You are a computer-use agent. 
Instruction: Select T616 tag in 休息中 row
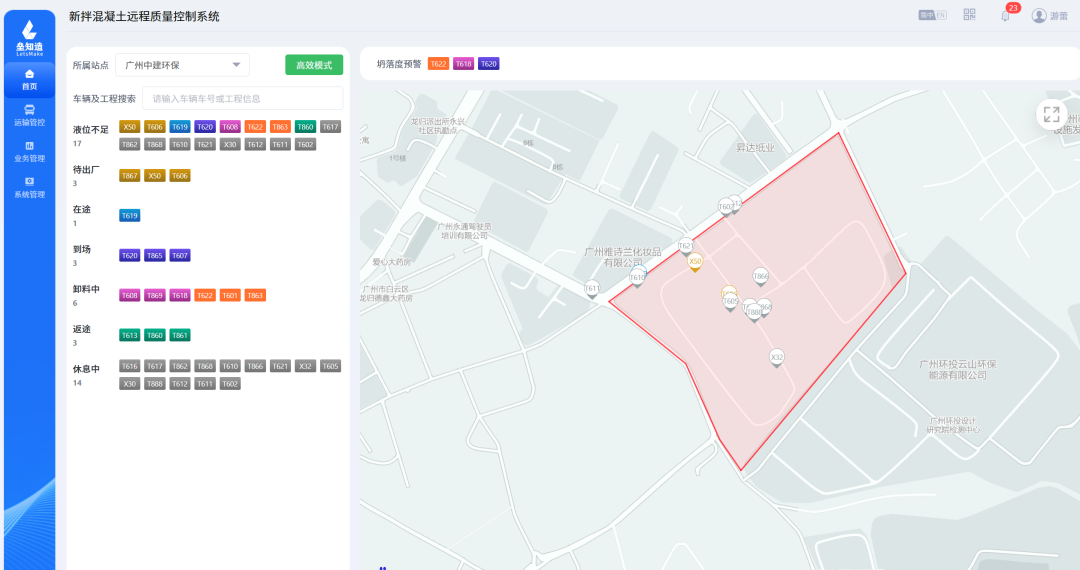coord(129,366)
